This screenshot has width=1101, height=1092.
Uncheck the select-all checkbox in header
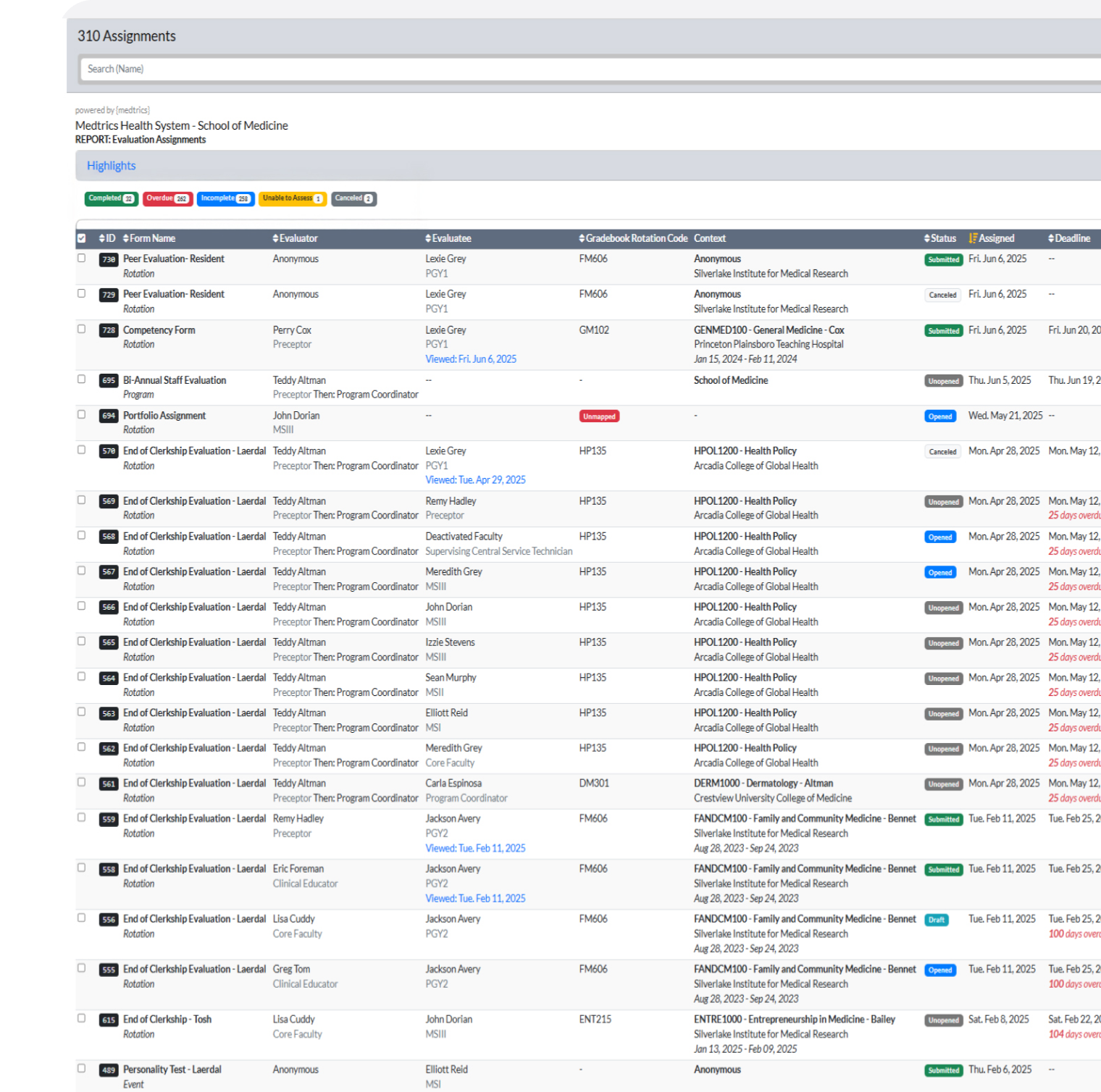point(81,238)
